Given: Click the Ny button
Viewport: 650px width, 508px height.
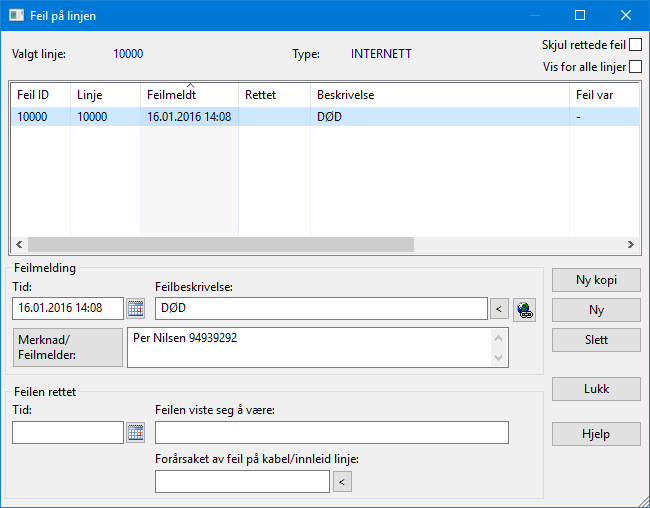Looking at the screenshot, I should pyautogui.click(x=596, y=310).
